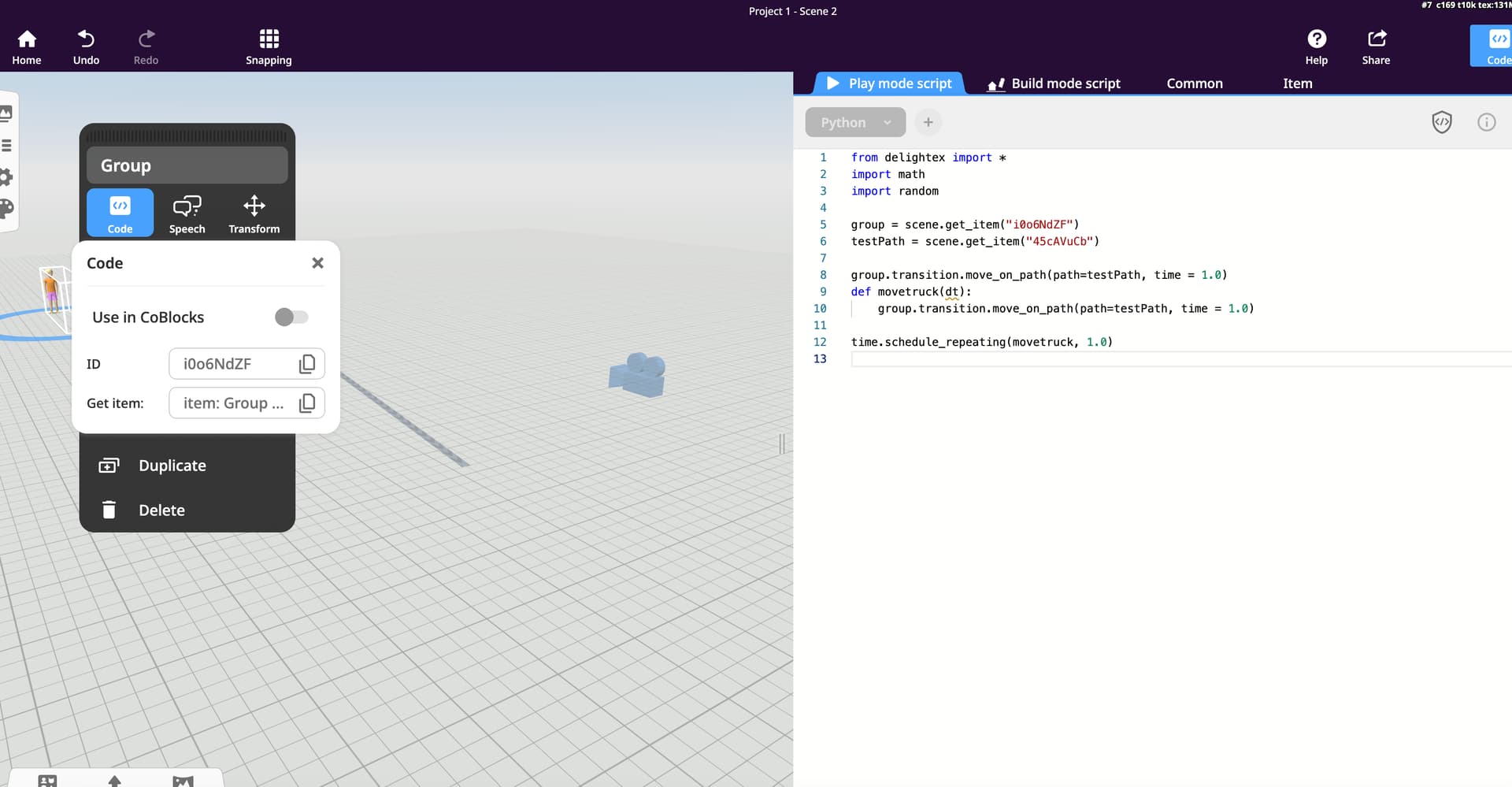
Task: Switch to Play mode script tab
Action: click(889, 84)
